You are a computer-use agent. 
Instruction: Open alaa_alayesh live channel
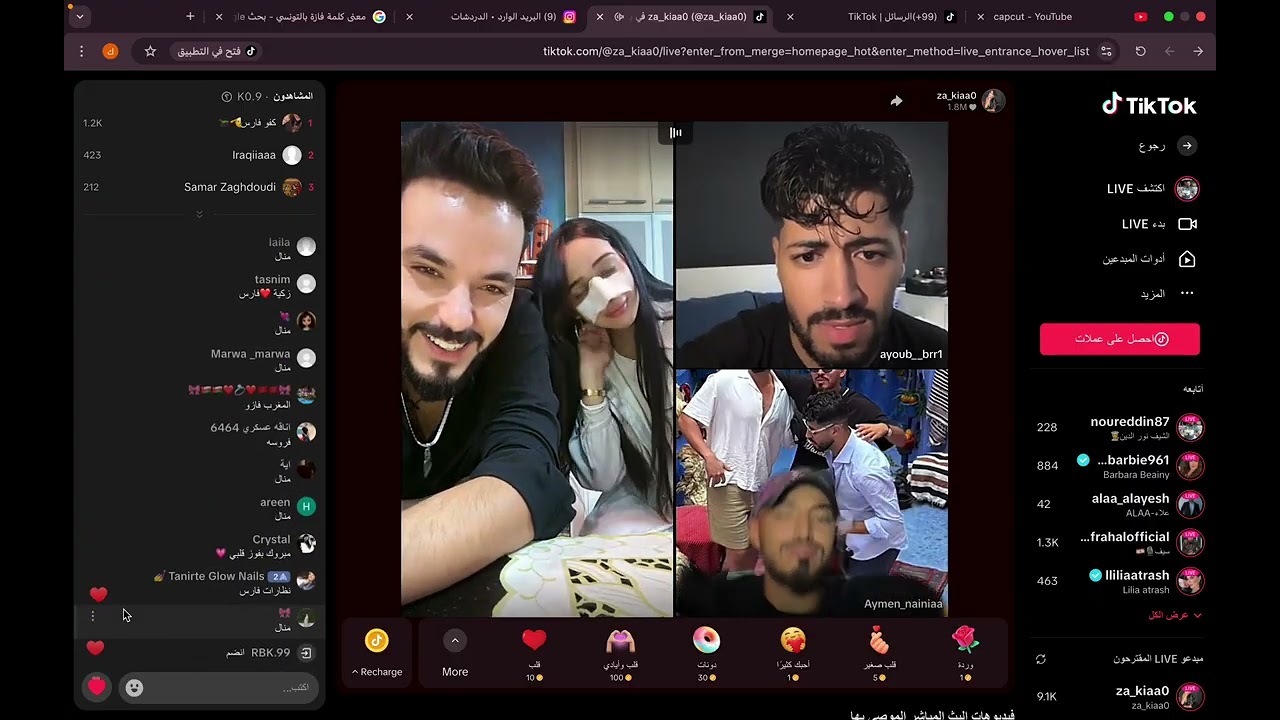(1120, 504)
